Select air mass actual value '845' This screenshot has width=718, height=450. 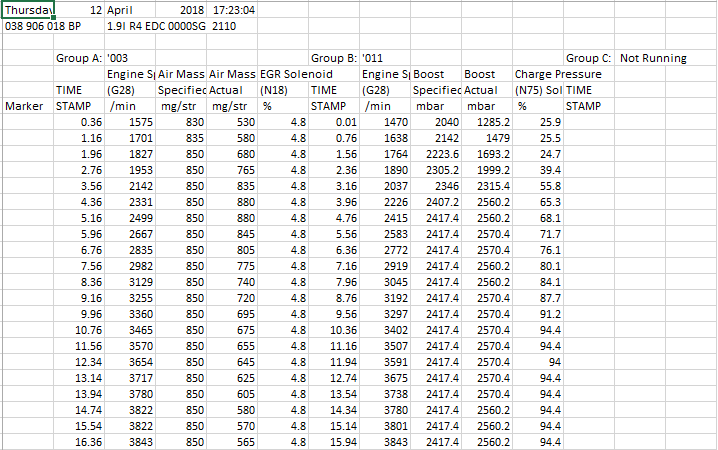[232, 234]
